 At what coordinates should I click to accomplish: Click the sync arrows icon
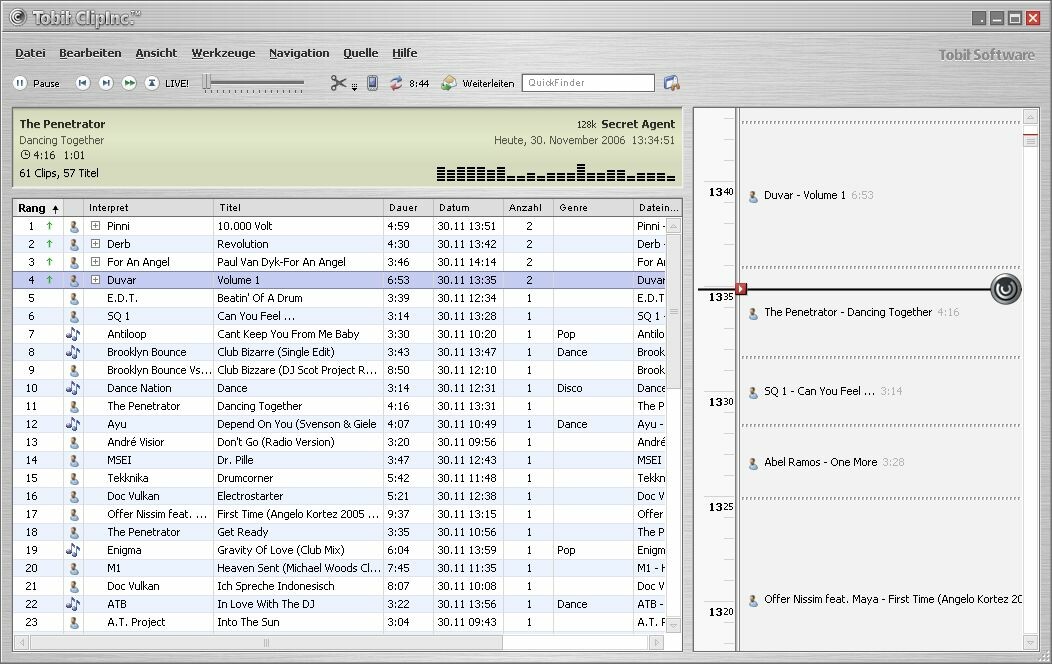pyautogui.click(x=396, y=83)
